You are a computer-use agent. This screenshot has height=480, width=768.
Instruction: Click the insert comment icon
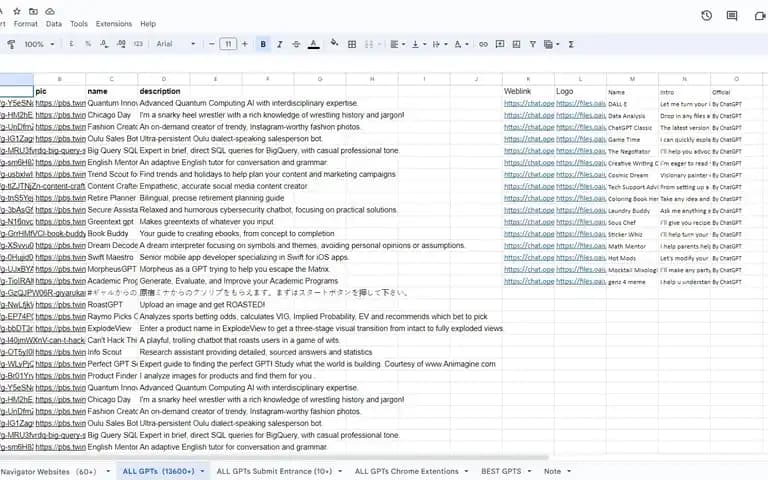(x=500, y=44)
